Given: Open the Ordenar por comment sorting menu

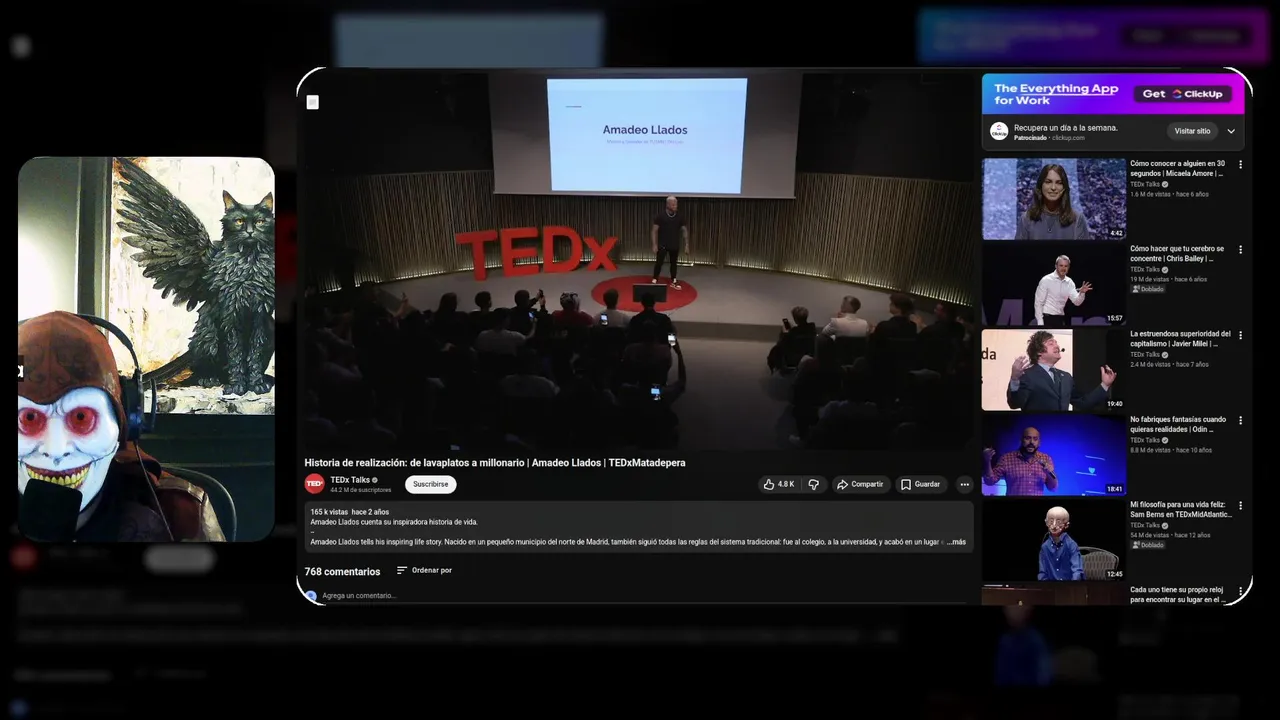Looking at the screenshot, I should [x=424, y=570].
